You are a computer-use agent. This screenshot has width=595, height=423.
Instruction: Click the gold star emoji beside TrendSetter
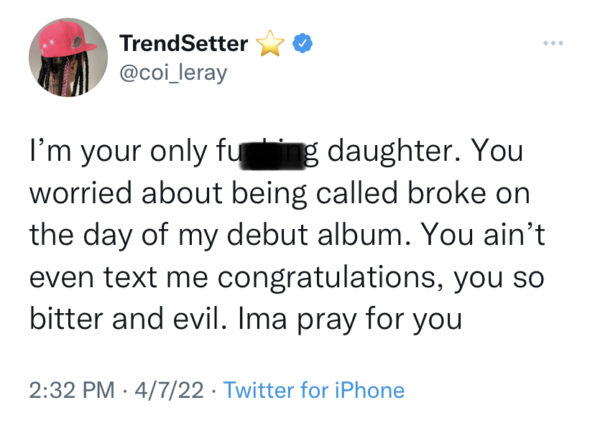(270, 43)
